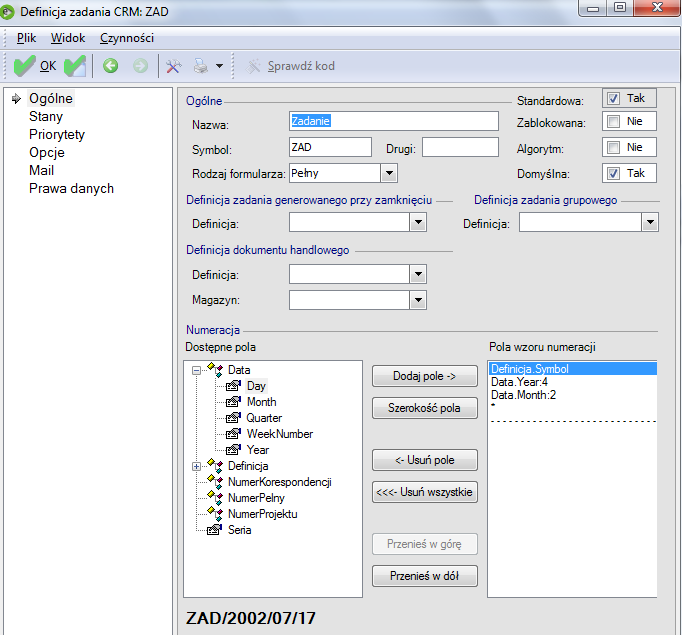Viewport: 682px width, 635px height.
Task: Click the Data node icon in tree
Action: point(215,370)
